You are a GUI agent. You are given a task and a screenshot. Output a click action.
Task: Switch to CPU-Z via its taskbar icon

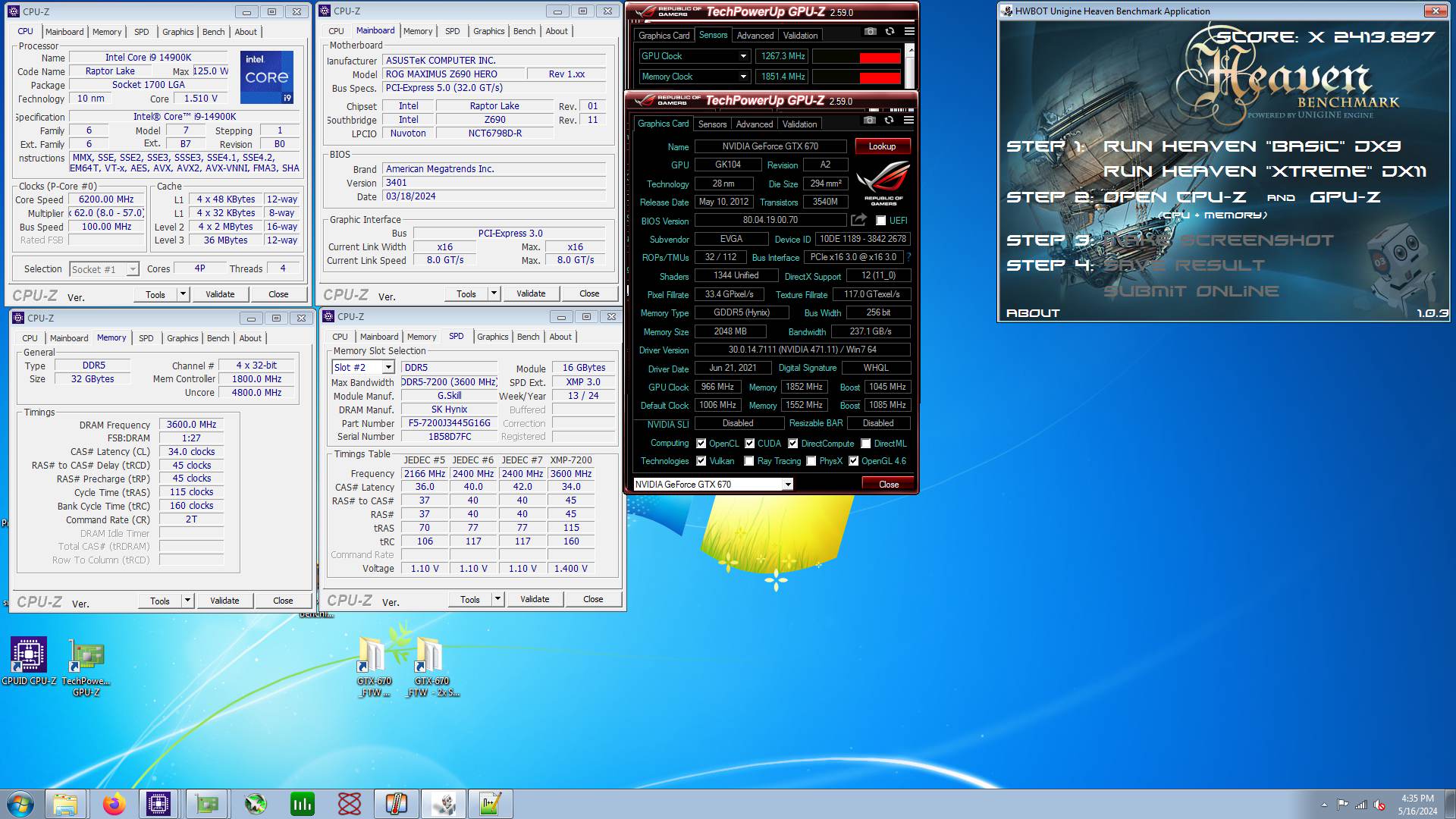158,804
